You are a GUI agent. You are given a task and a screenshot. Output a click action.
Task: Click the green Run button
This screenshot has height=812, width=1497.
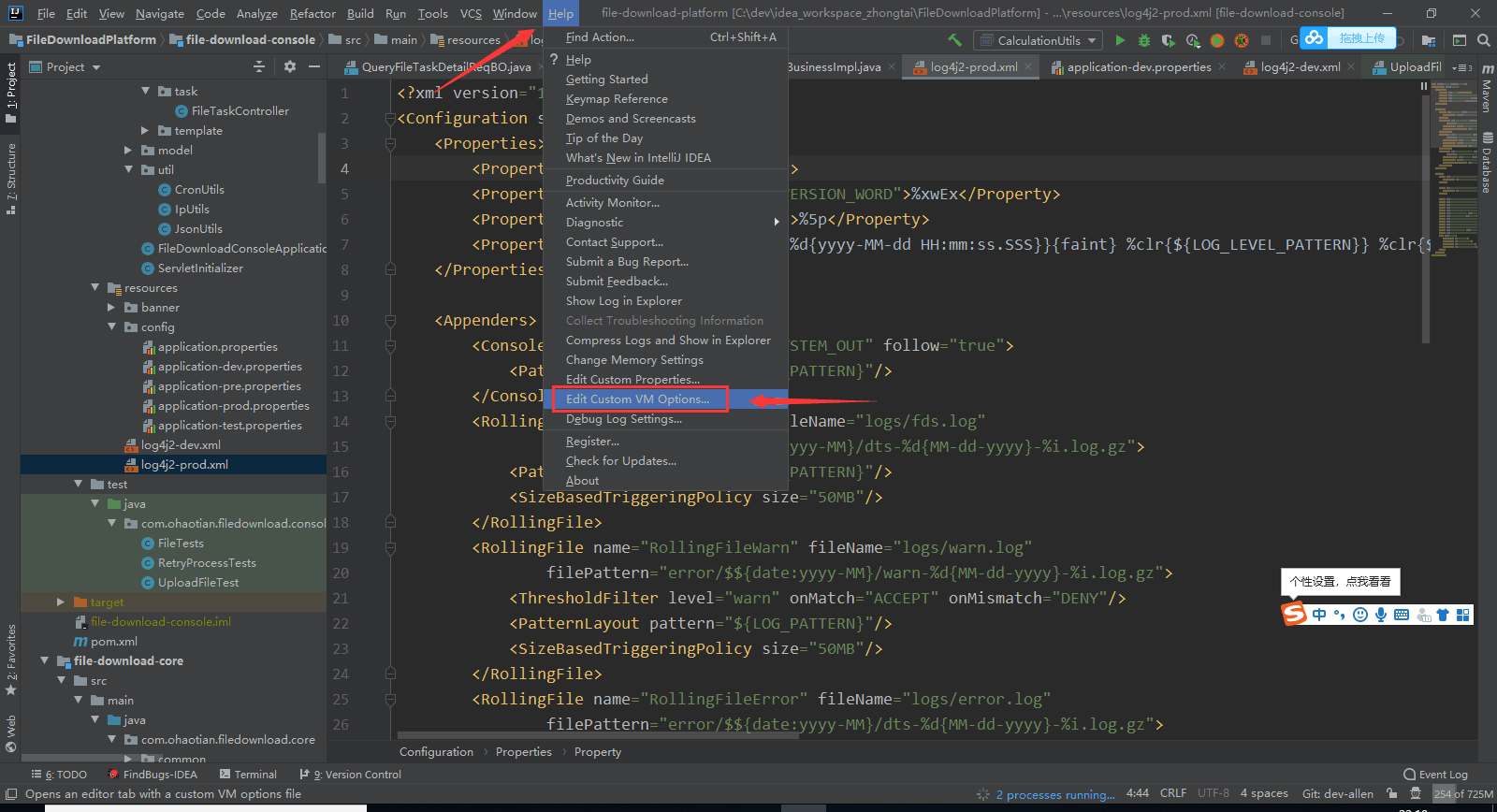tap(1120, 40)
